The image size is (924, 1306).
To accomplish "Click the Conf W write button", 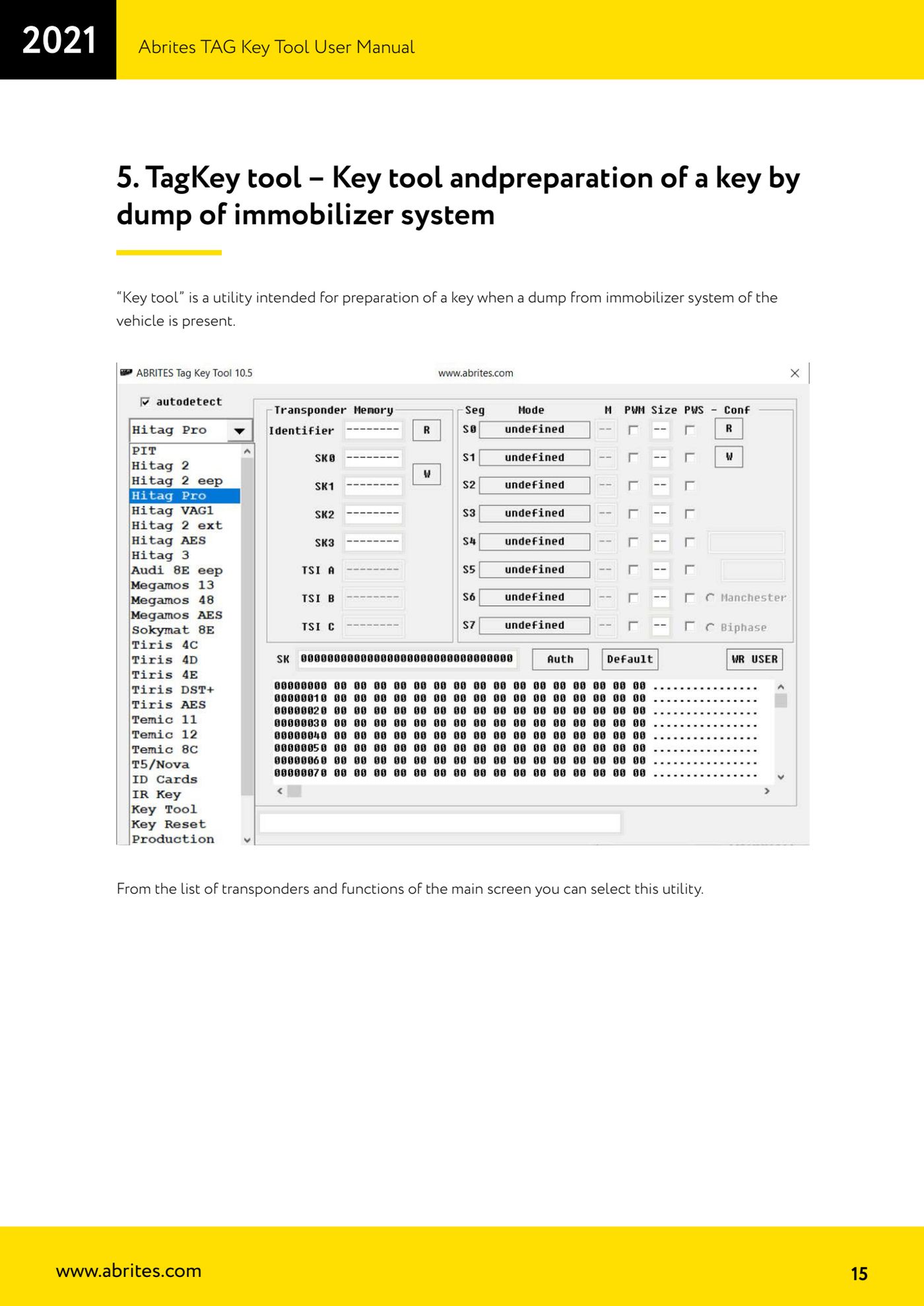I will [x=729, y=457].
